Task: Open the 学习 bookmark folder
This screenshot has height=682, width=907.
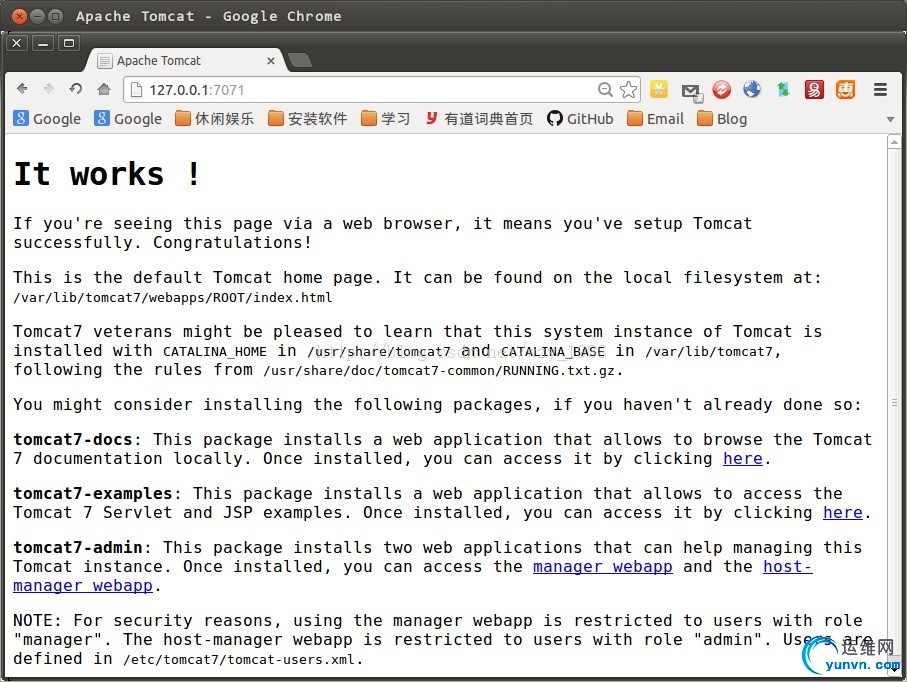Action: [x=386, y=119]
